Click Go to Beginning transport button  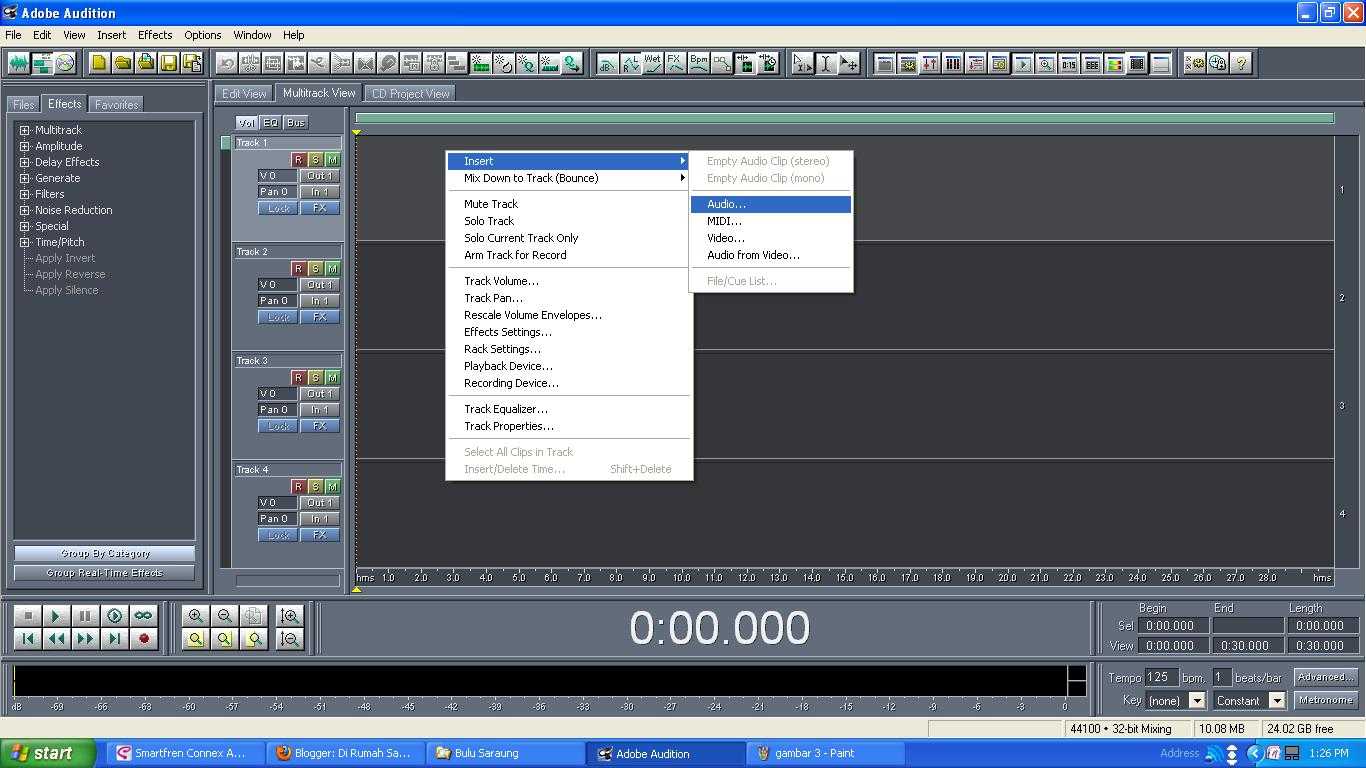[x=28, y=638]
